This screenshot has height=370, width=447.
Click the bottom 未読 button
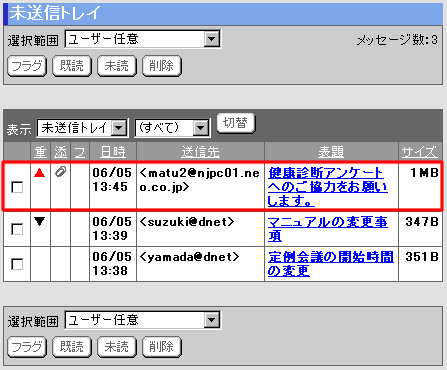tap(117, 347)
